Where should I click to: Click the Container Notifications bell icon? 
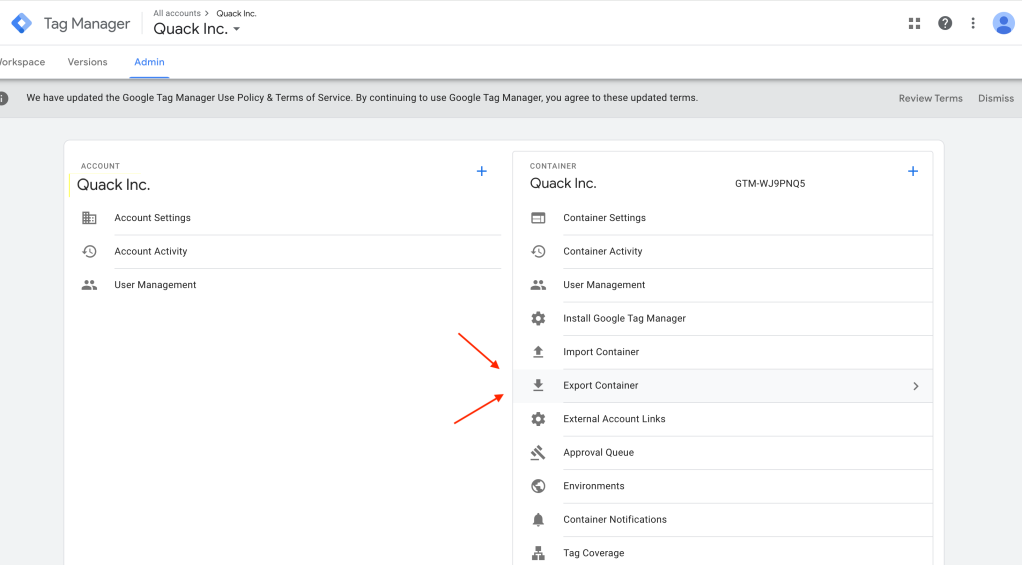pos(538,520)
